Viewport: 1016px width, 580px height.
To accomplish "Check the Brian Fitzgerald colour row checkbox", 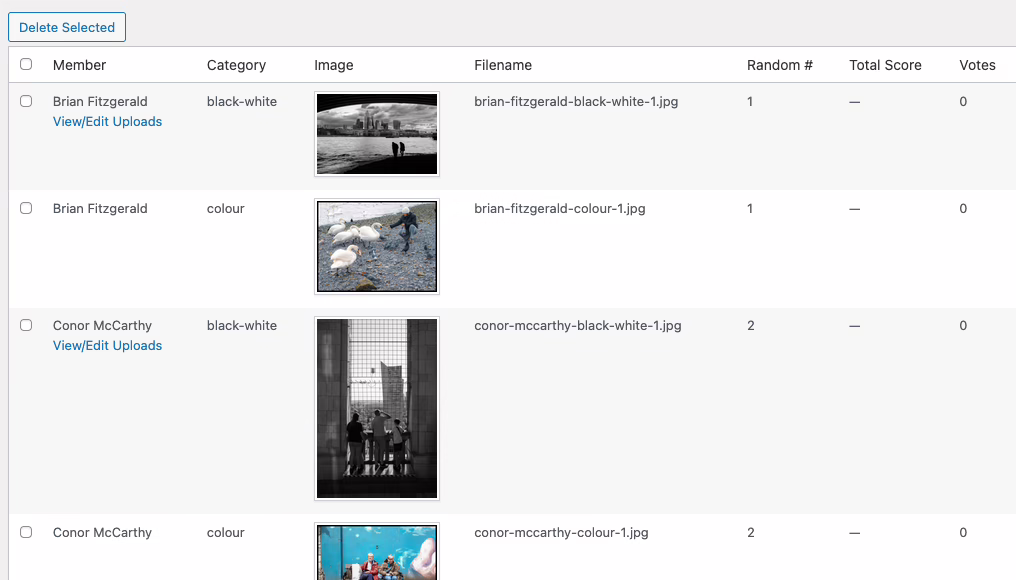I will pyautogui.click(x=26, y=208).
